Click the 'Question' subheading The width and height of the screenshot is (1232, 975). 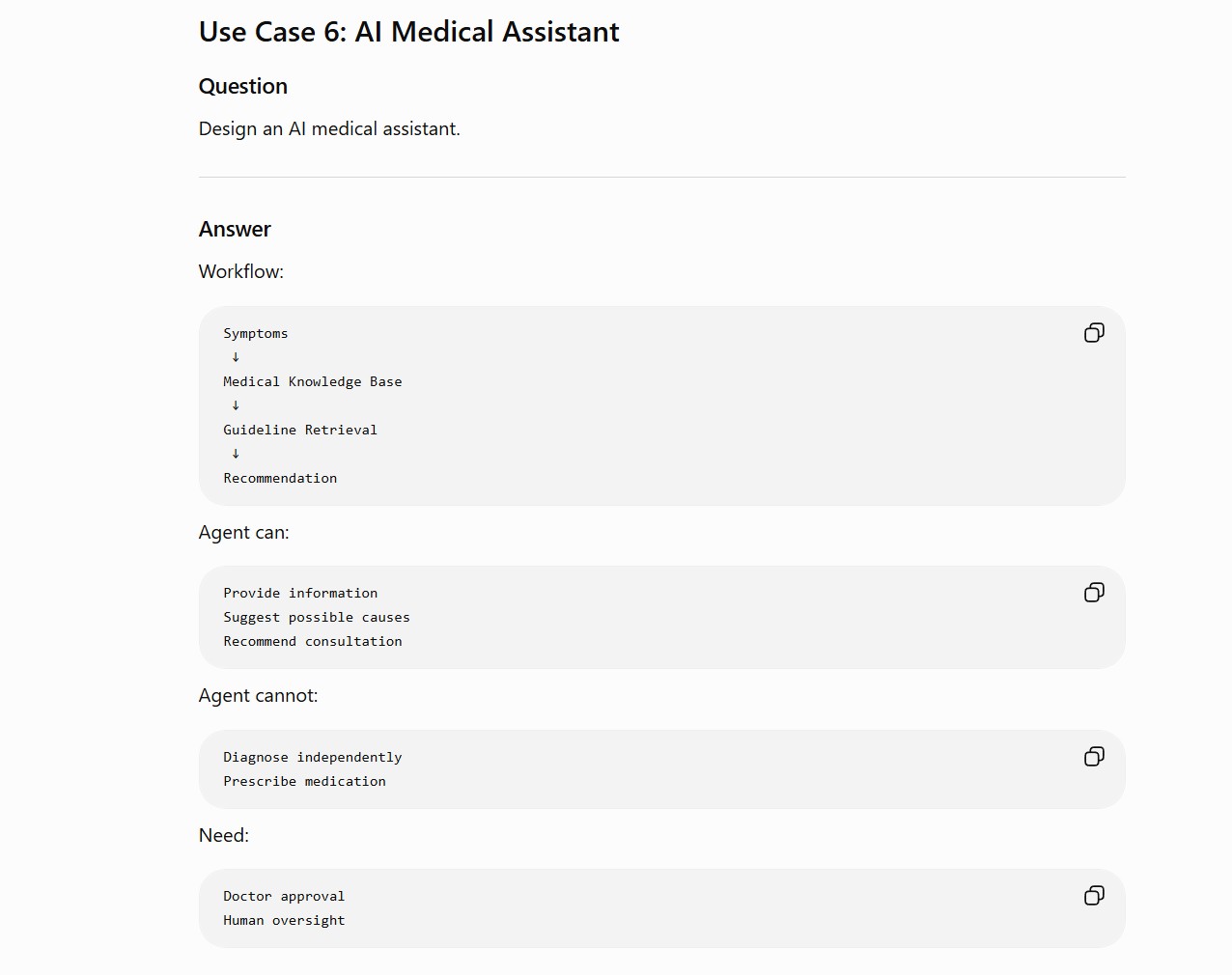point(243,87)
